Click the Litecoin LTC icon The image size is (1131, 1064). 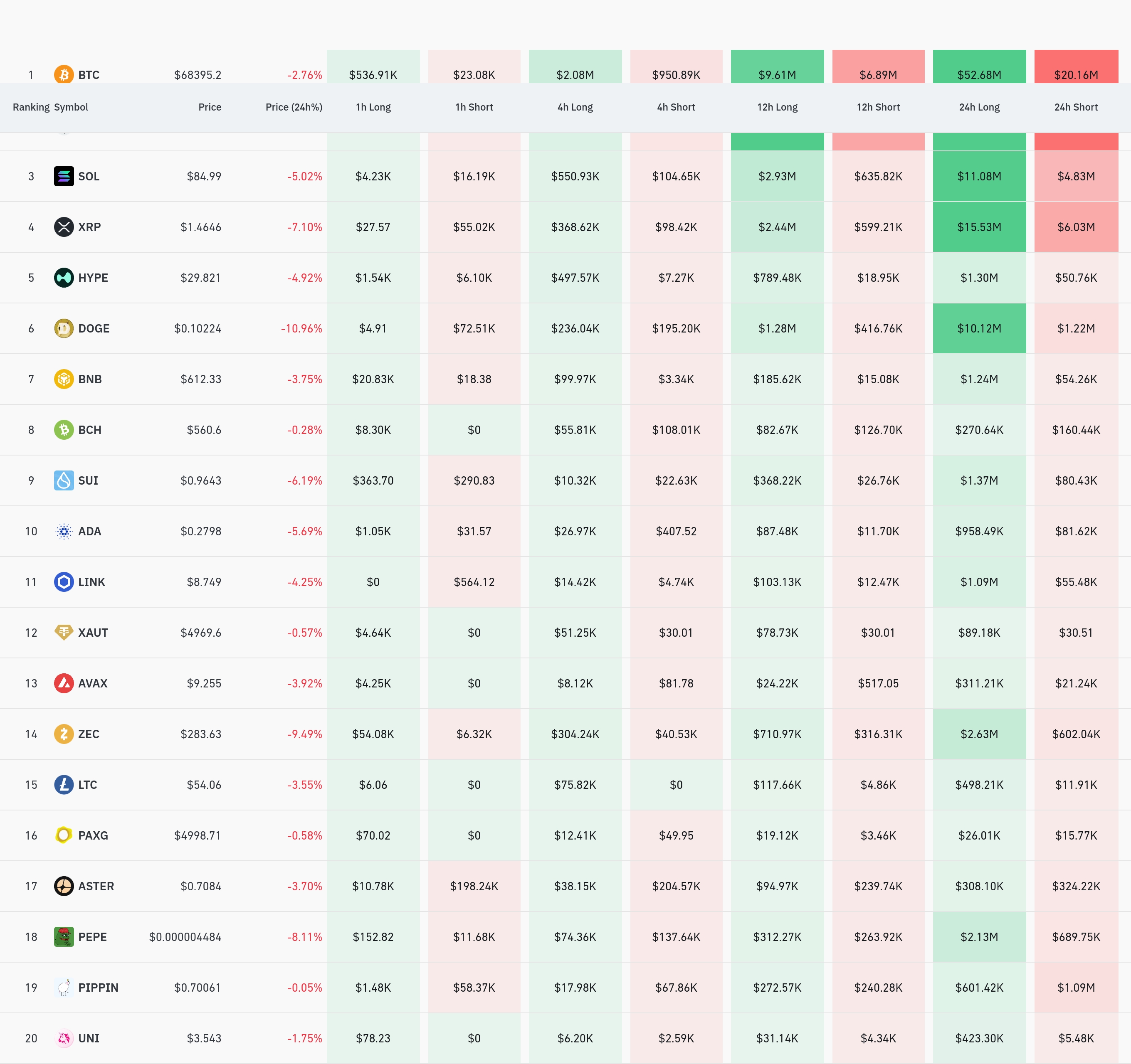tap(64, 785)
